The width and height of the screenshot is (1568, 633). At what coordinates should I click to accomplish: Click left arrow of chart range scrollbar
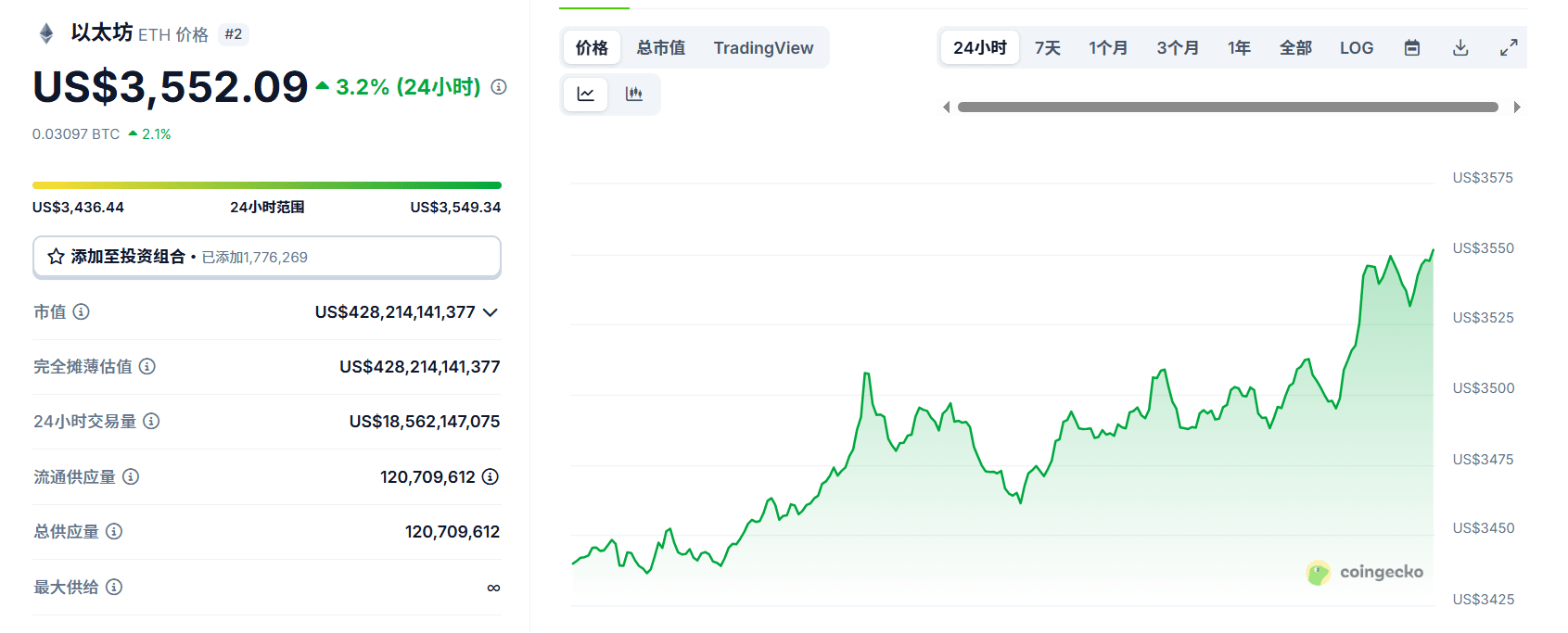947,108
